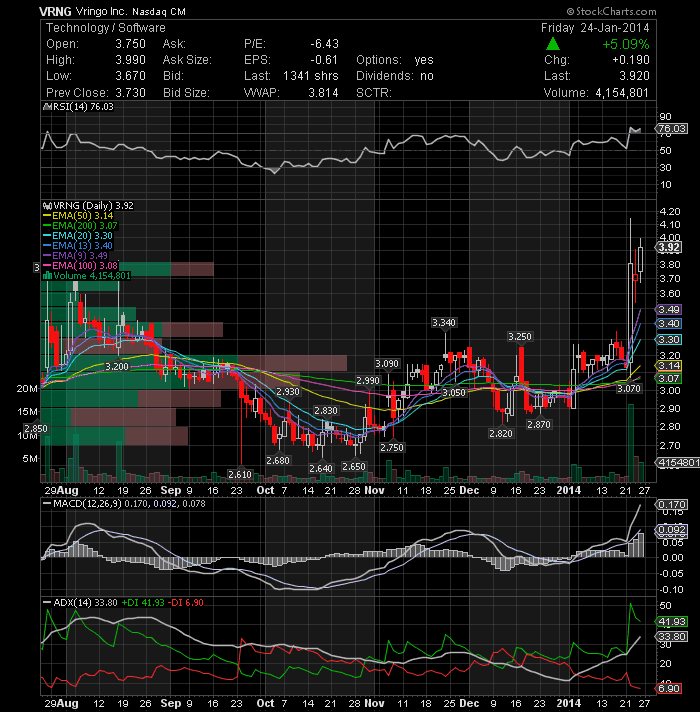This screenshot has width=700, height=712.
Task: Click the MACD 0.170 axis tag
Action: 671,505
